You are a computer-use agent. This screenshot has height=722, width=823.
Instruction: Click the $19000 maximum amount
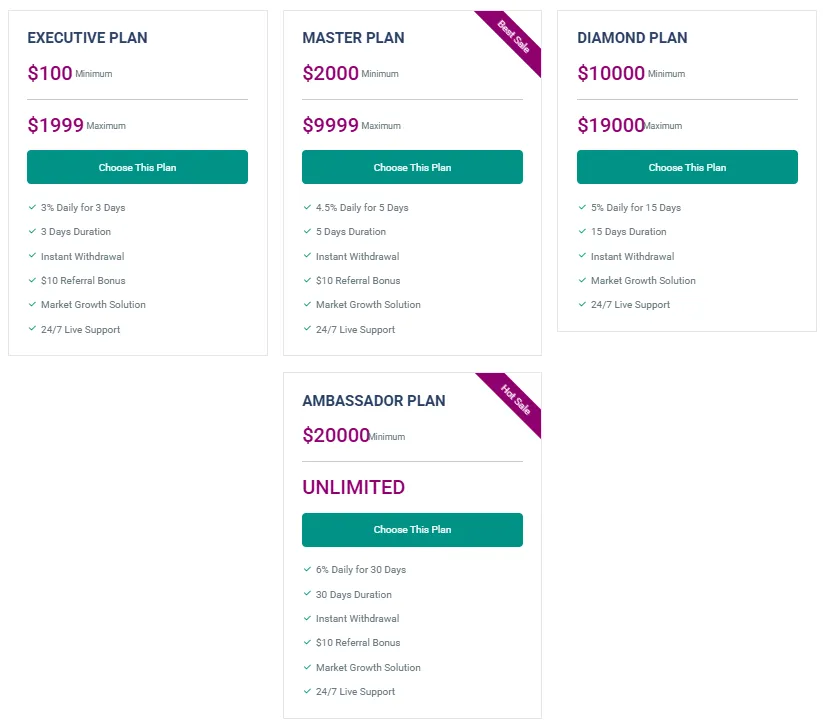(611, 125)
